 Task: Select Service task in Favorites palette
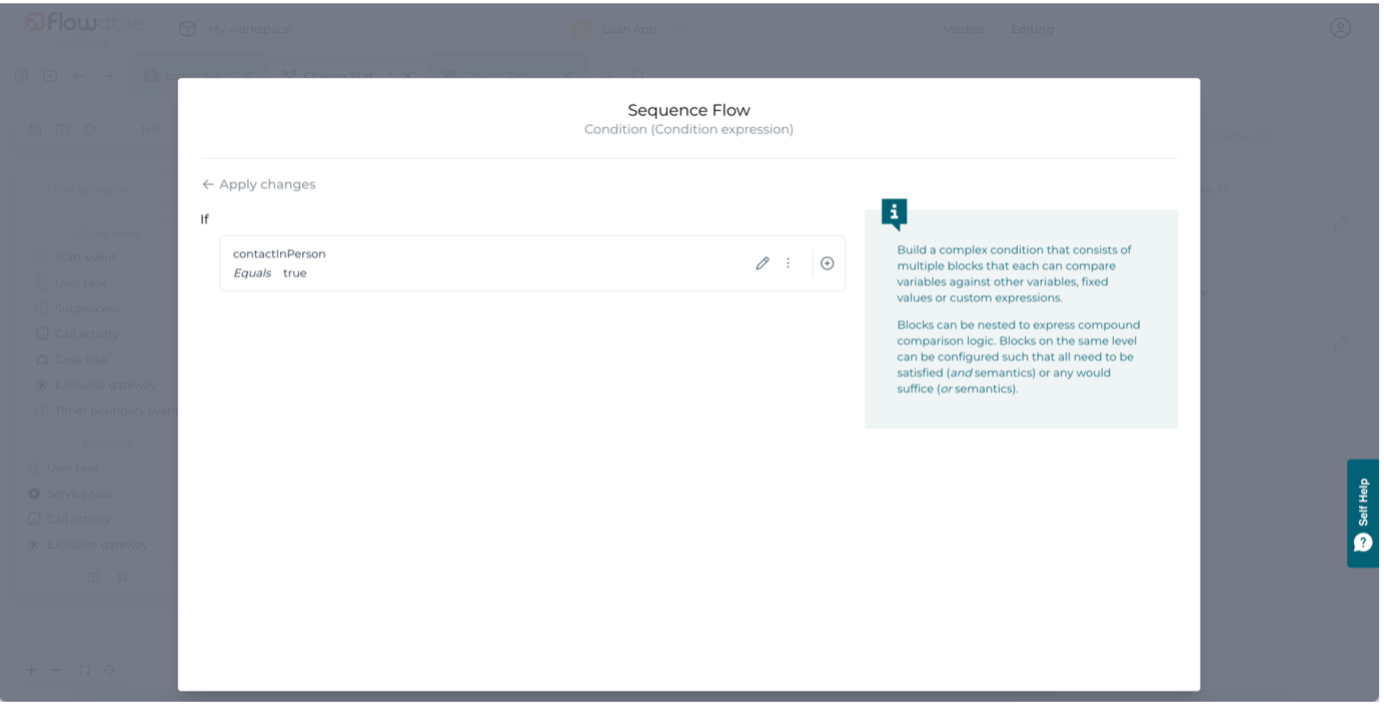(x=79, y=494)
